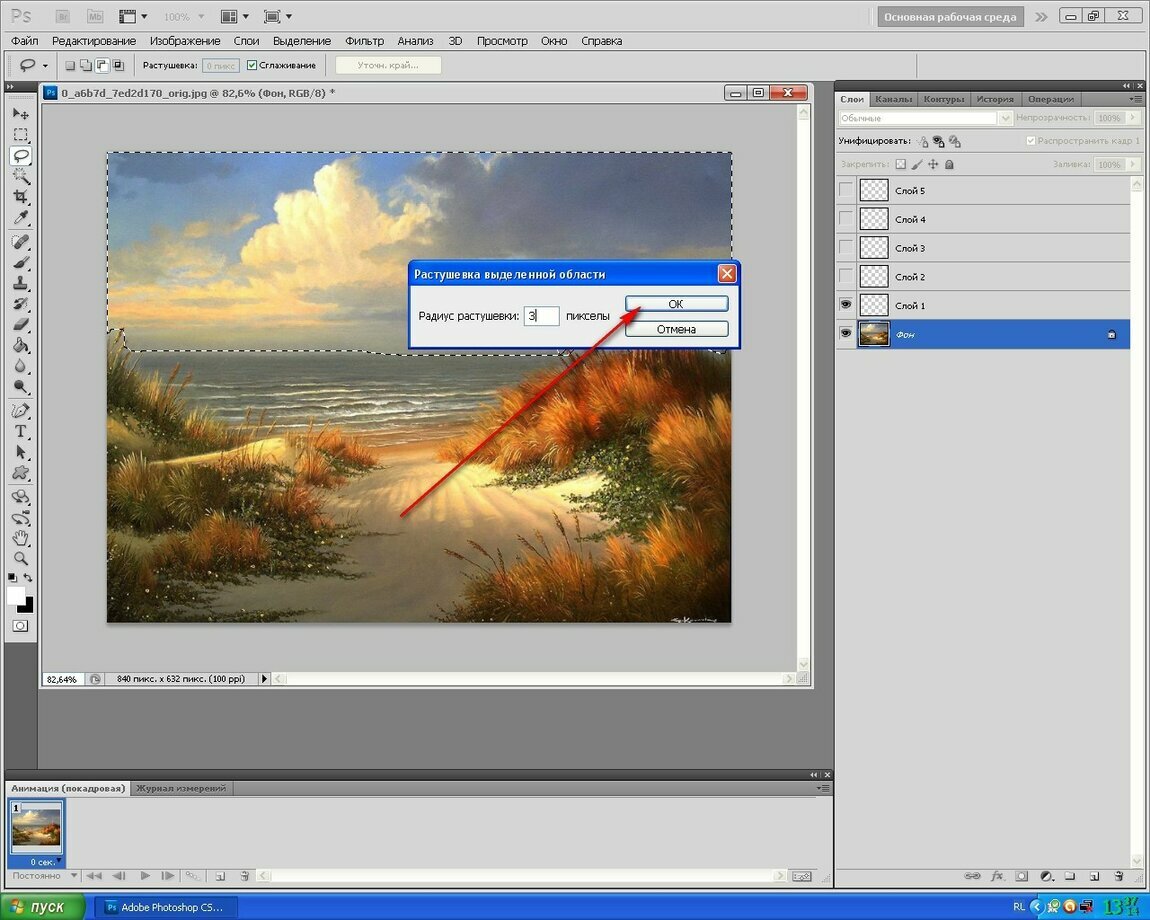Open the Layers panel options menu
The image size is (1150, 920).
(1135, 98)
